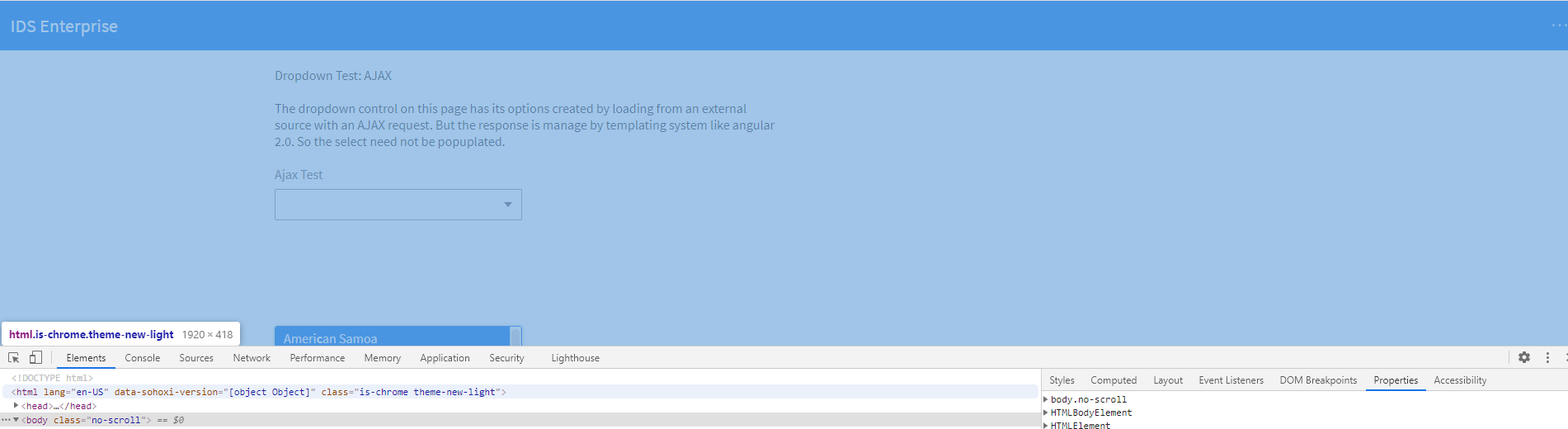Switch to the Security tab
Screen dimensions: 1568x429
point(506,358)
